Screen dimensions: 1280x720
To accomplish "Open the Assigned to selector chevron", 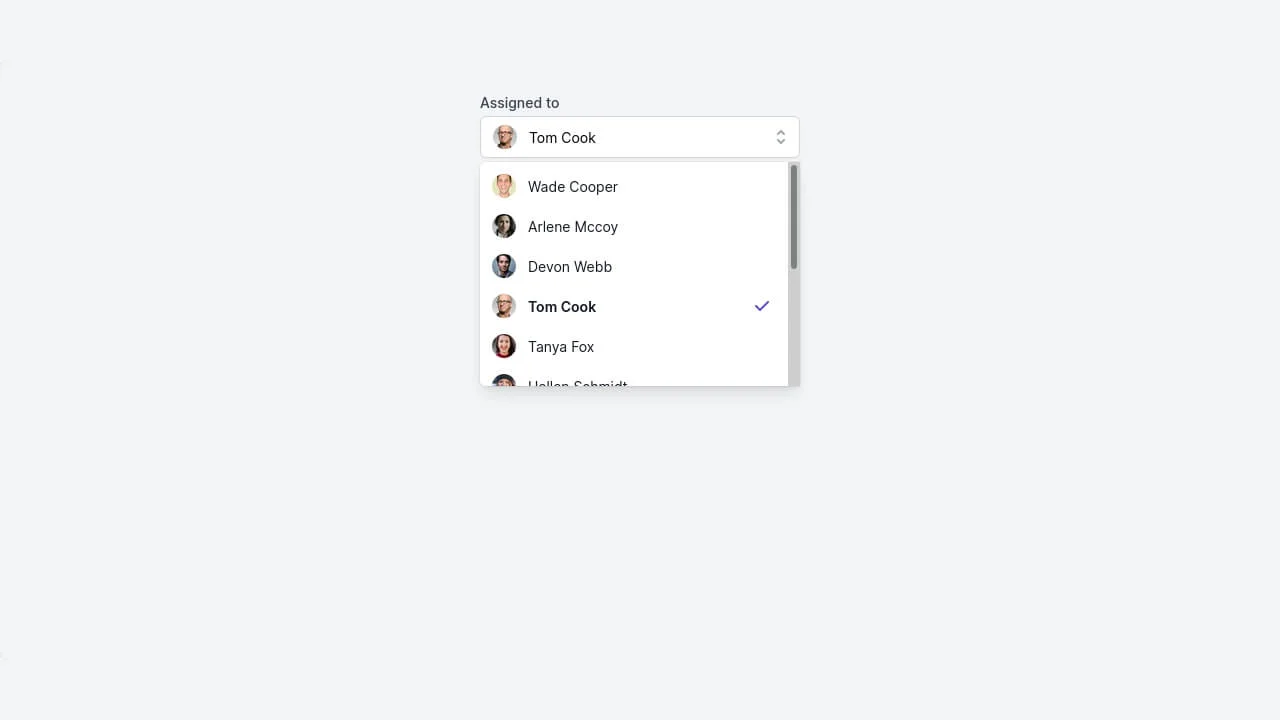I will [781, 137].
